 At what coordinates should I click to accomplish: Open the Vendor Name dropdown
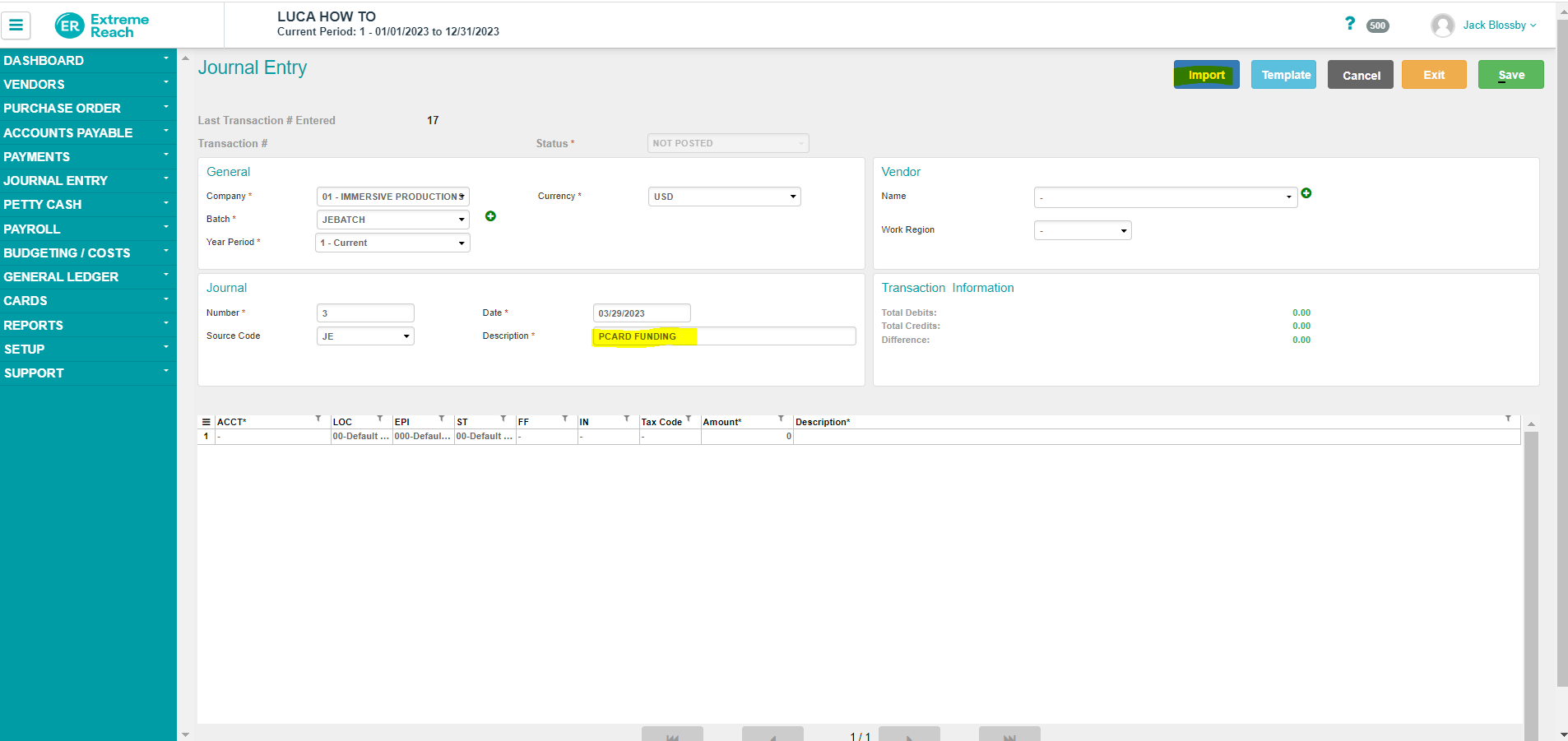(1165, 197)
